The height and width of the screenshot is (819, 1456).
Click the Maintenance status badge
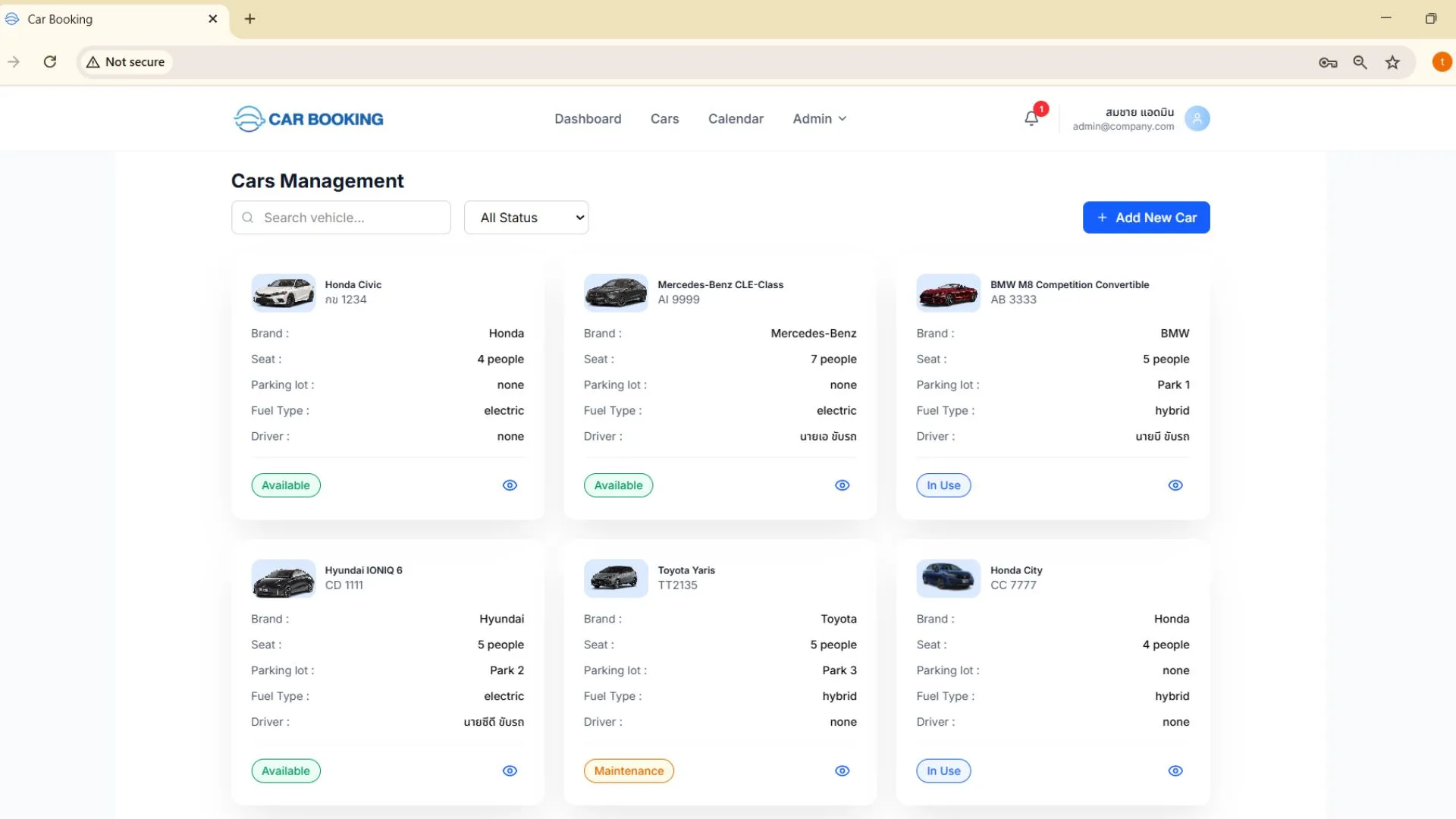(x=629, y=770)
